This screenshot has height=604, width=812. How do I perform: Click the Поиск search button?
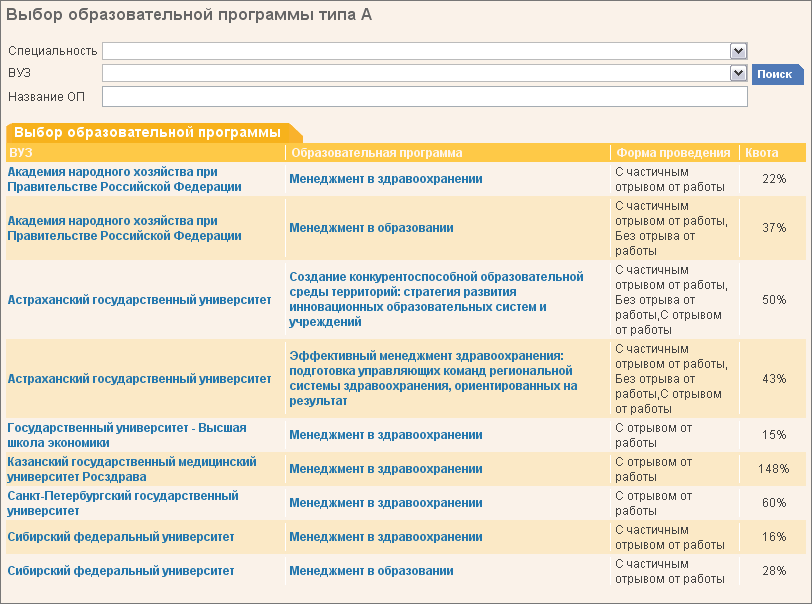777,74
